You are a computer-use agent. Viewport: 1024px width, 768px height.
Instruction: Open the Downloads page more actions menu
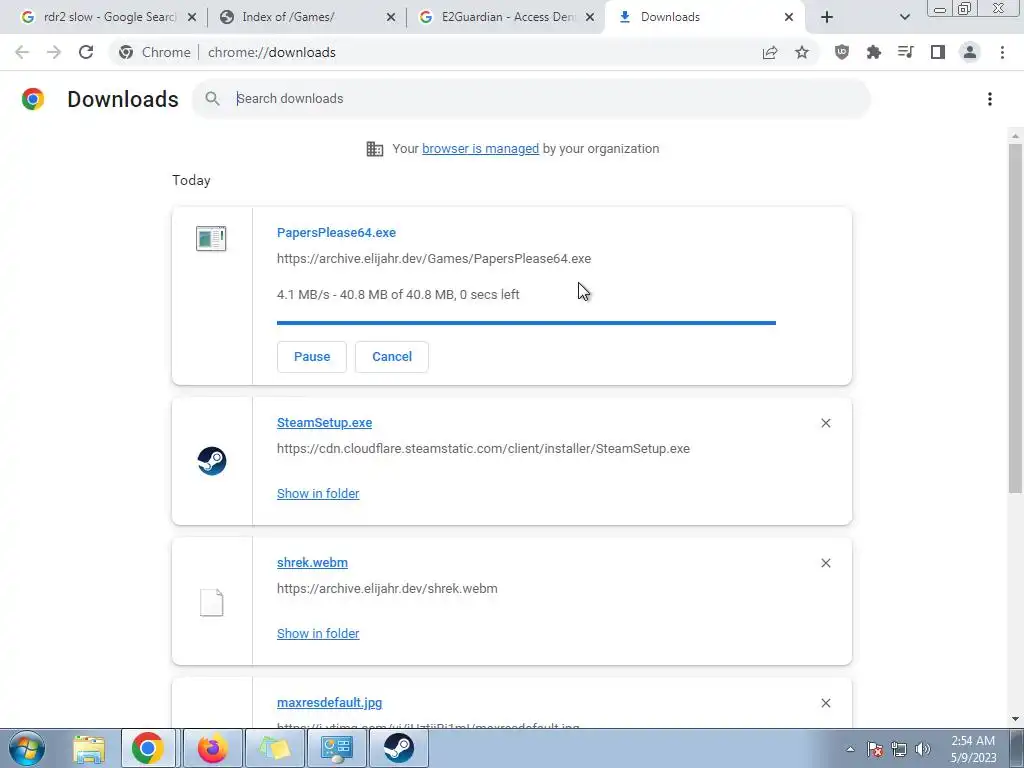[990, 99]
